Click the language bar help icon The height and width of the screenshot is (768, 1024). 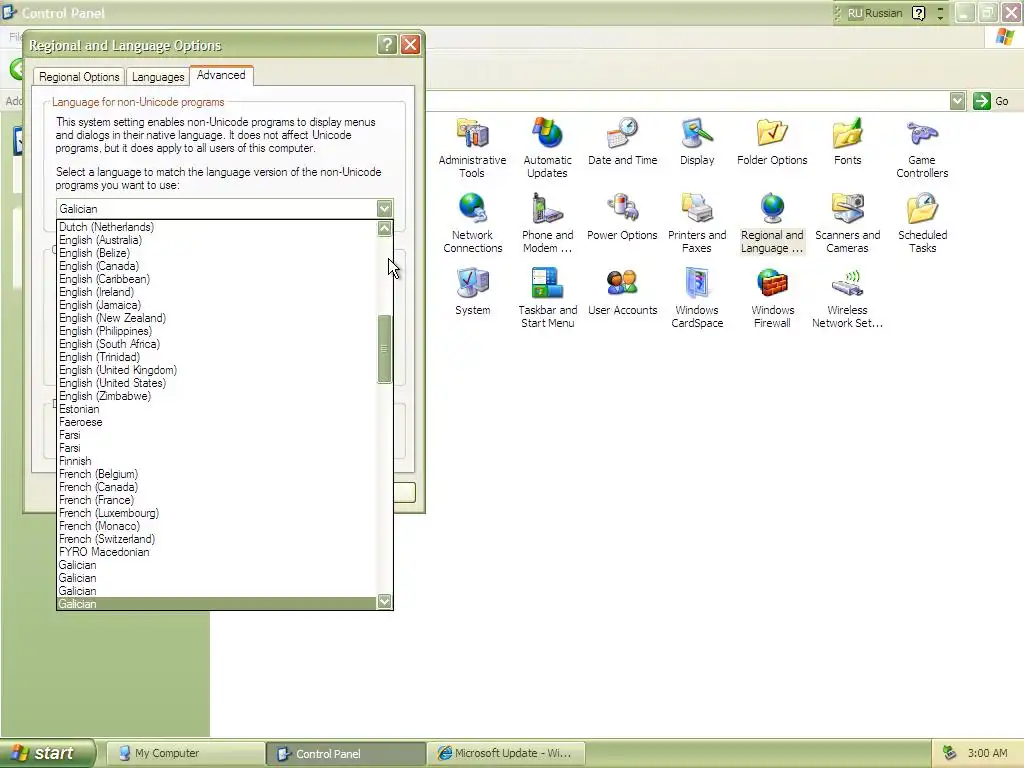918,13
